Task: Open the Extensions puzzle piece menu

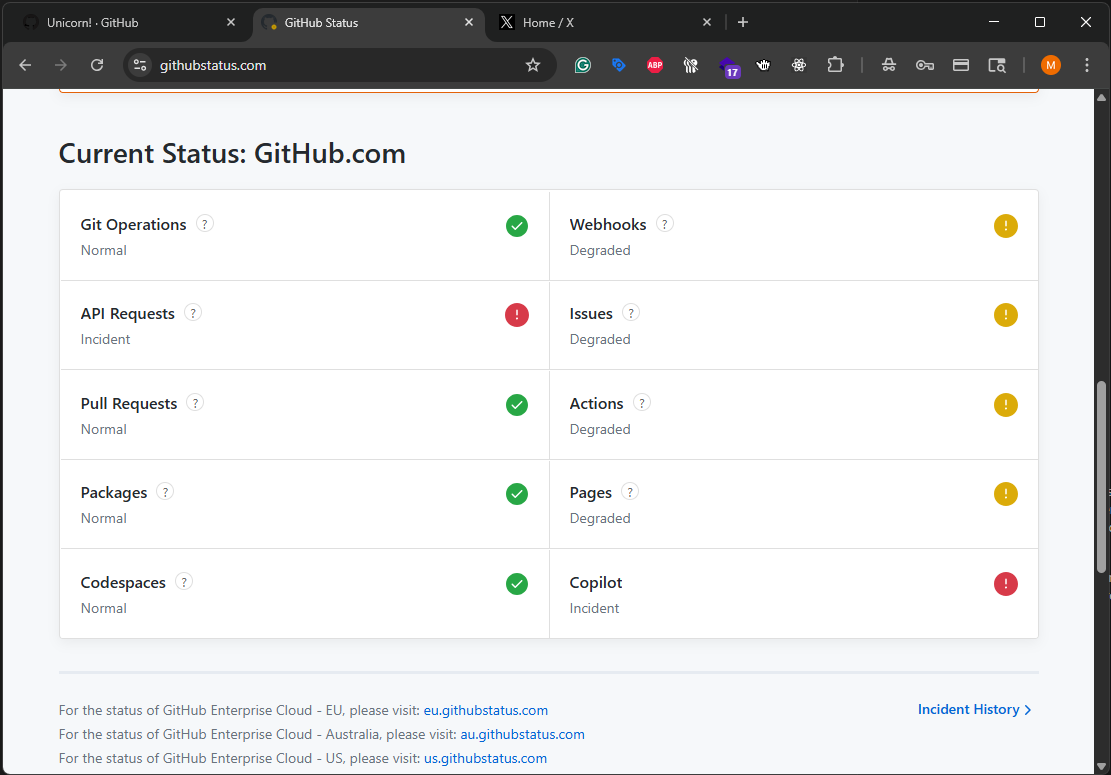Action: coord(835,65)
